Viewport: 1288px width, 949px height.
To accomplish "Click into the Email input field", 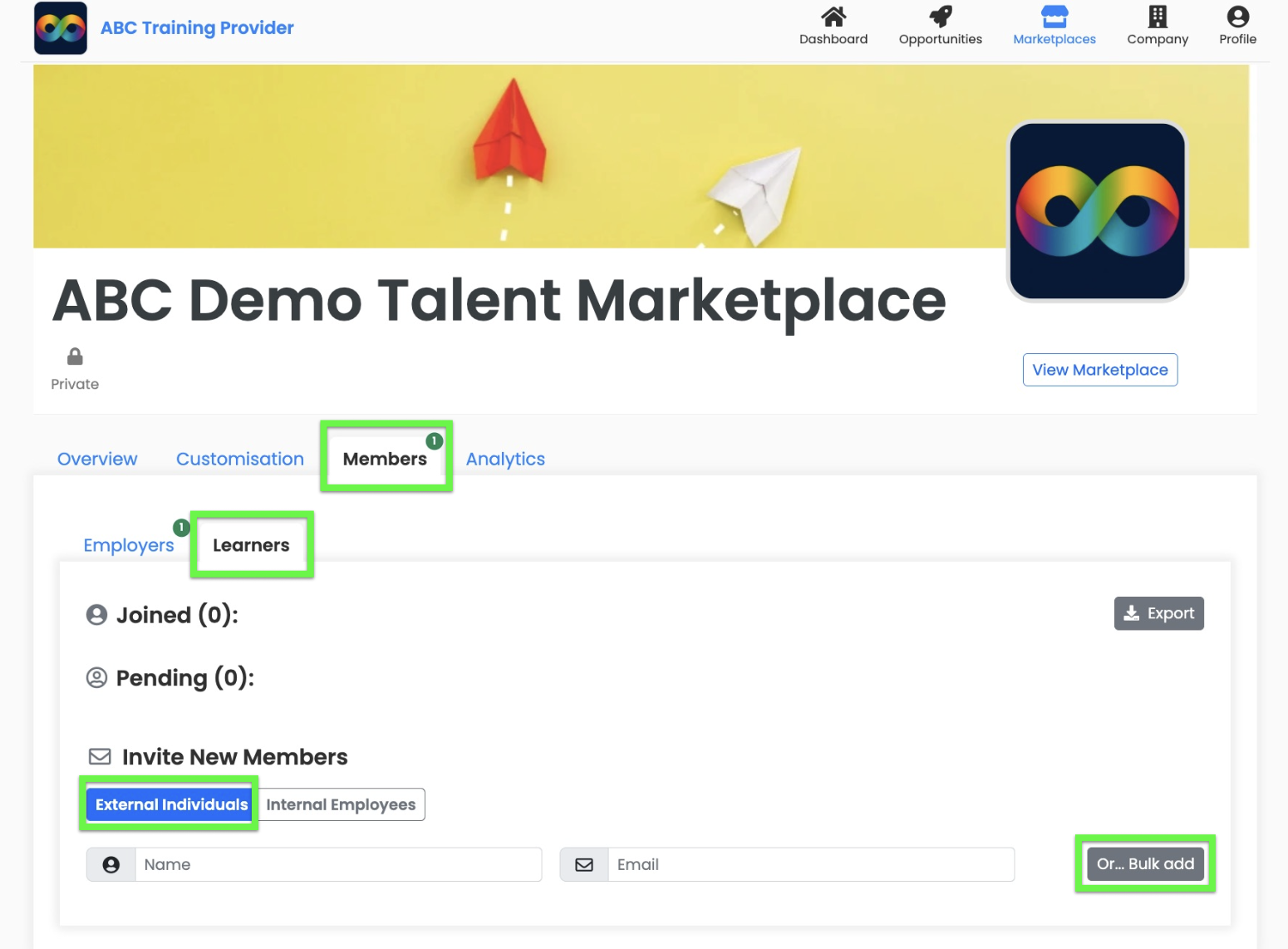I will (811, 865).
